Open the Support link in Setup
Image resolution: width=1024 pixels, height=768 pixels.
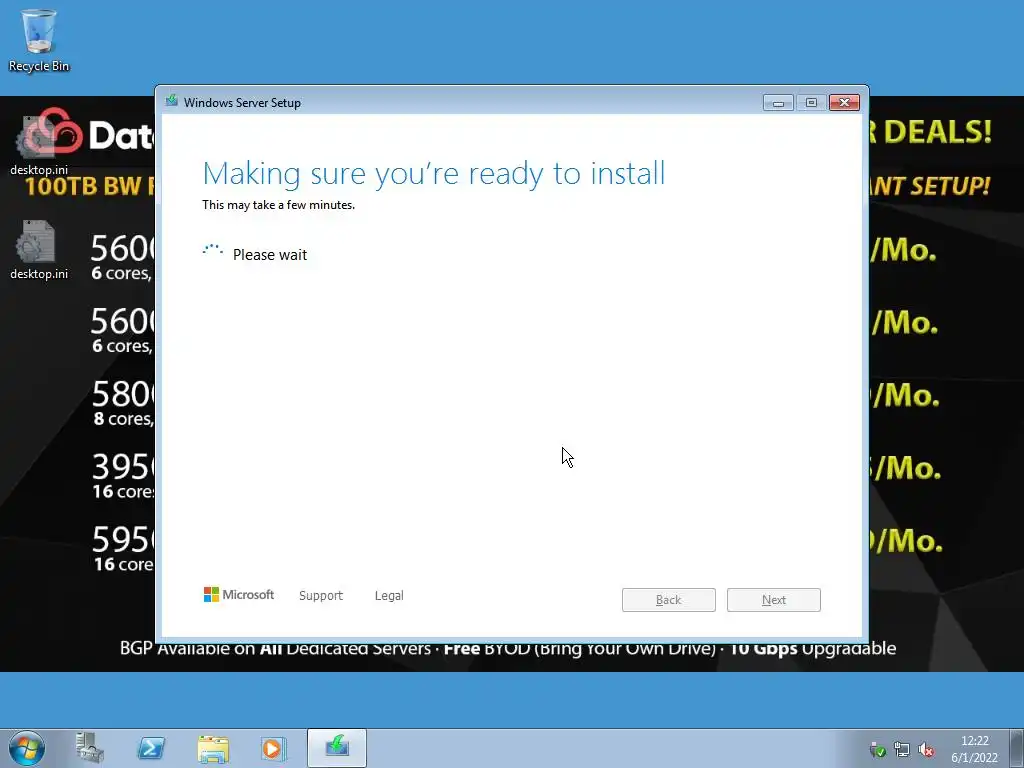point(321,596)
